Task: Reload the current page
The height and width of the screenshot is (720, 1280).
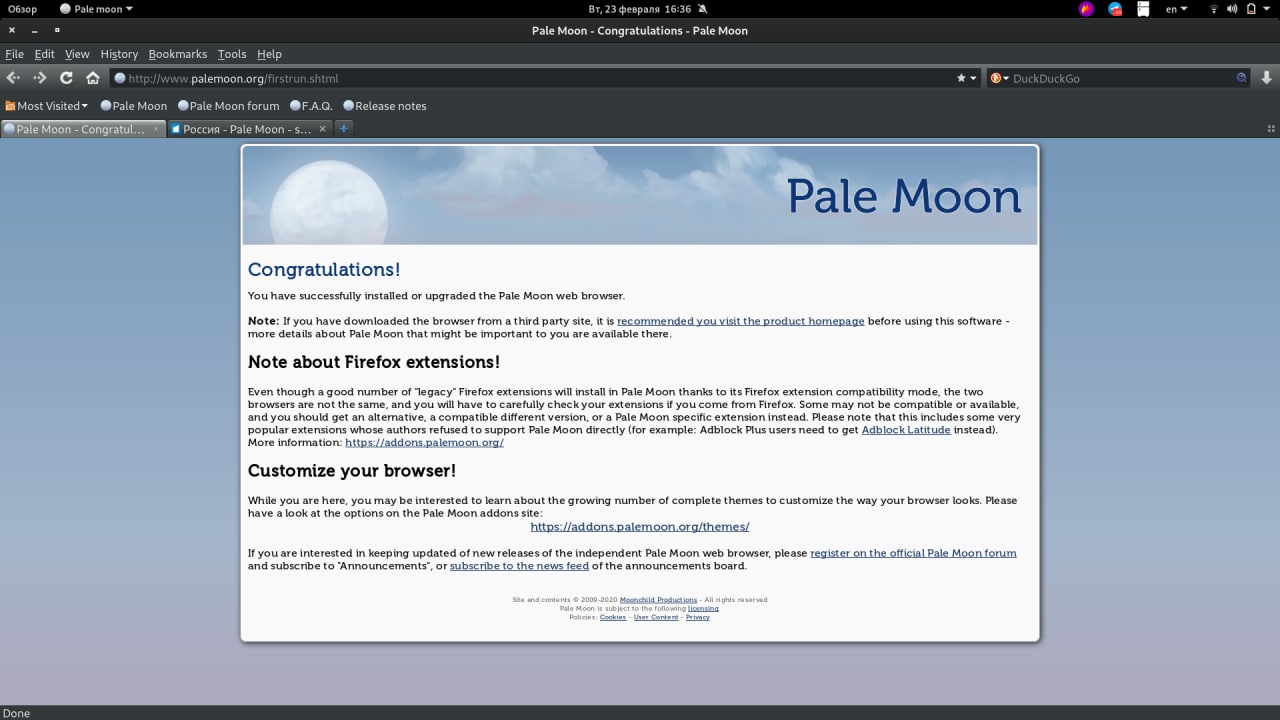Action: (67, 78)
